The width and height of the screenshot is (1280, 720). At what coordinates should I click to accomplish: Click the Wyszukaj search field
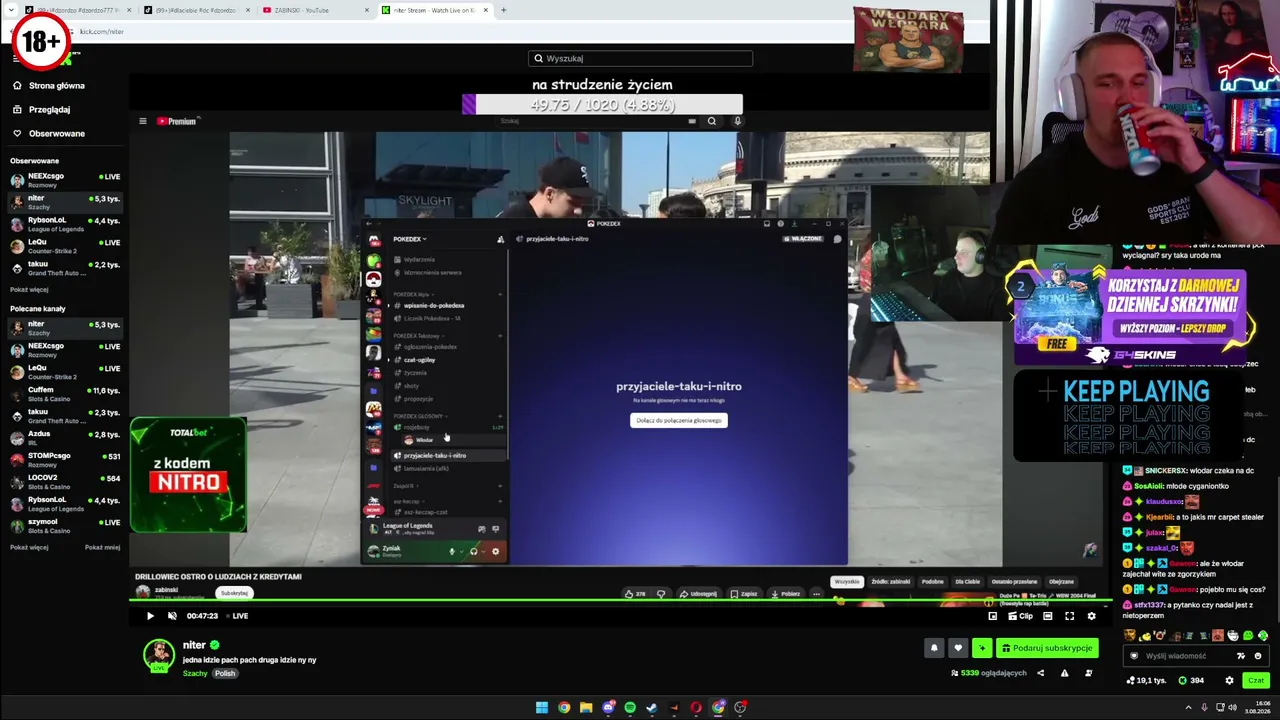(640, 58)
